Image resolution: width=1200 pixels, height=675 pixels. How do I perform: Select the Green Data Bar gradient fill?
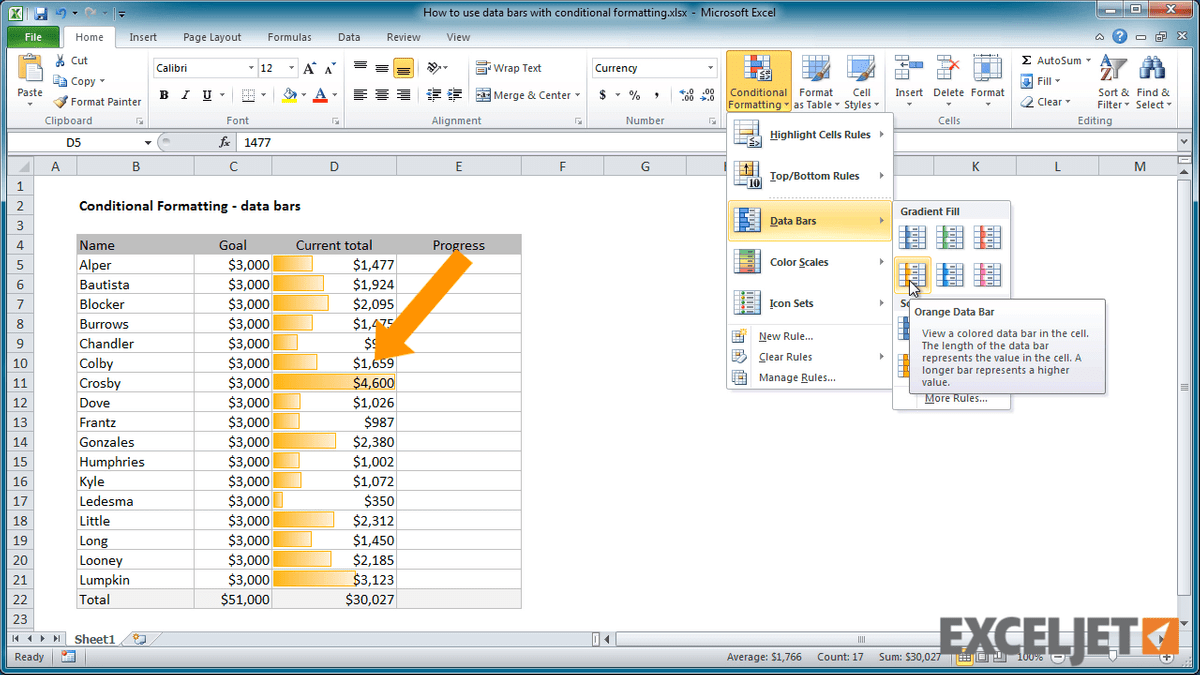coord(950,237)
